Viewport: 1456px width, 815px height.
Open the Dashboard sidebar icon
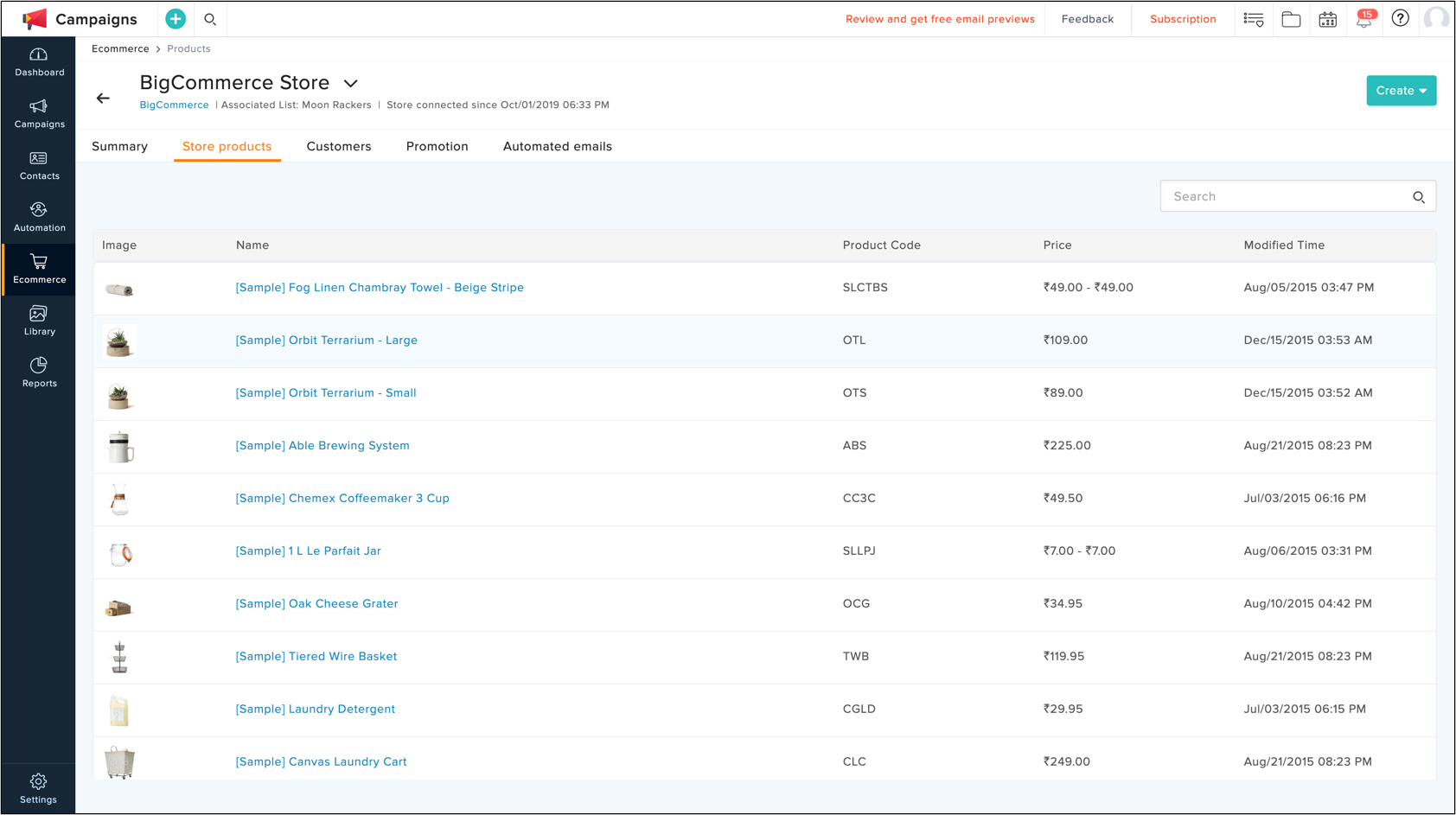pos(39,62)
